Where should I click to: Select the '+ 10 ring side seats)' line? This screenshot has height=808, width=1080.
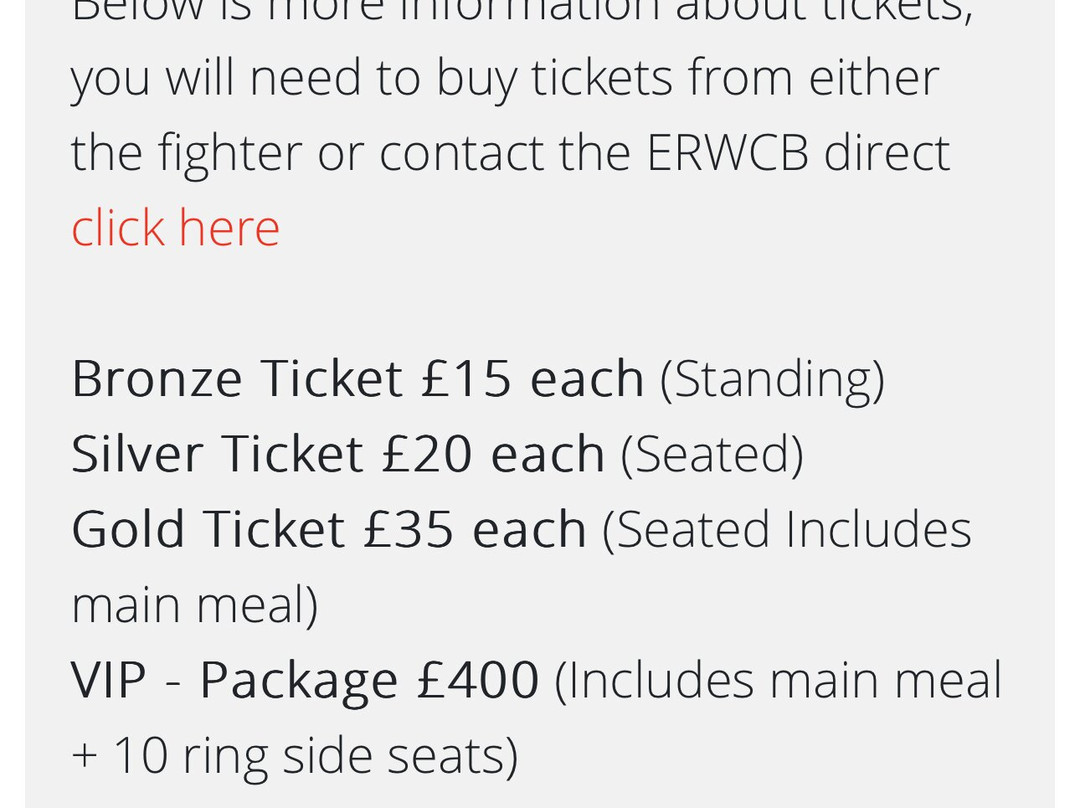[294, 756]
